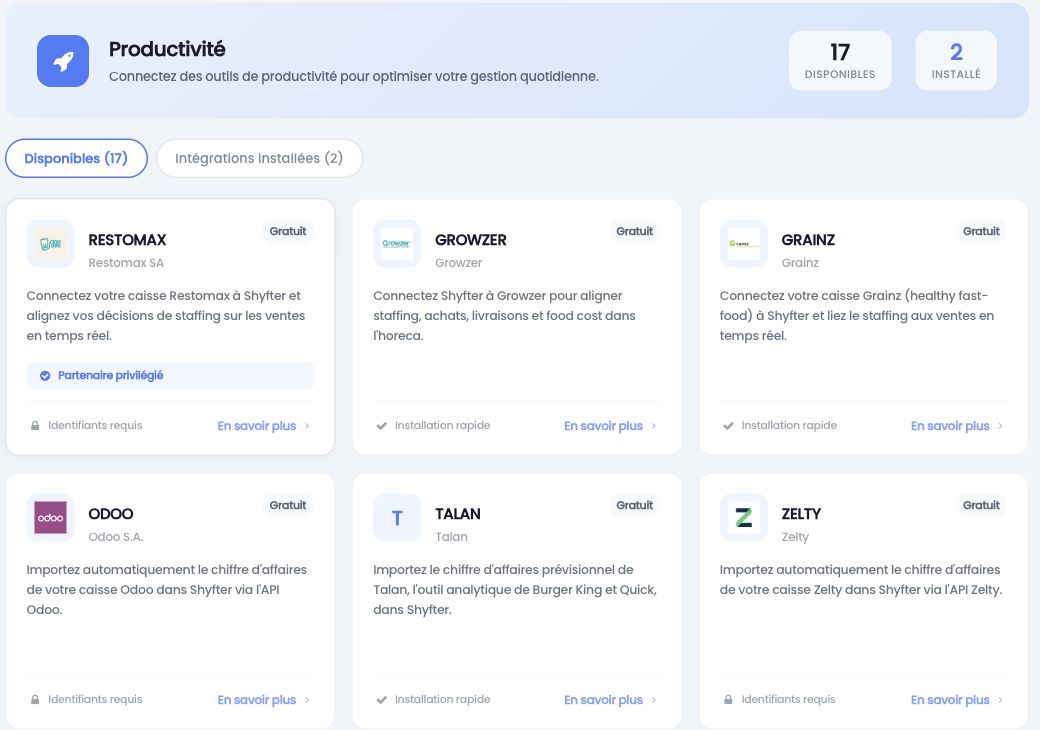The image size is (1040, 730).
Task: Click the 2 Installé counter box
Action: (x=956, y=61)
